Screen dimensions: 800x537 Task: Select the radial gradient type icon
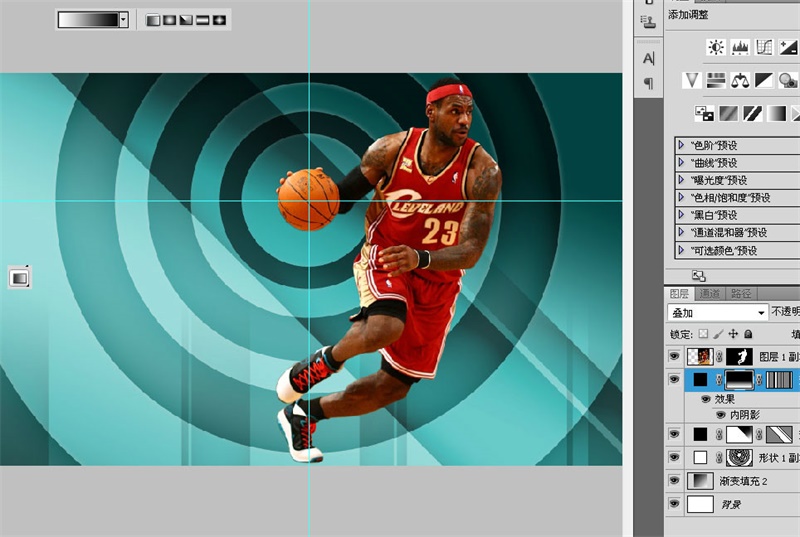[x=170, y=19]
